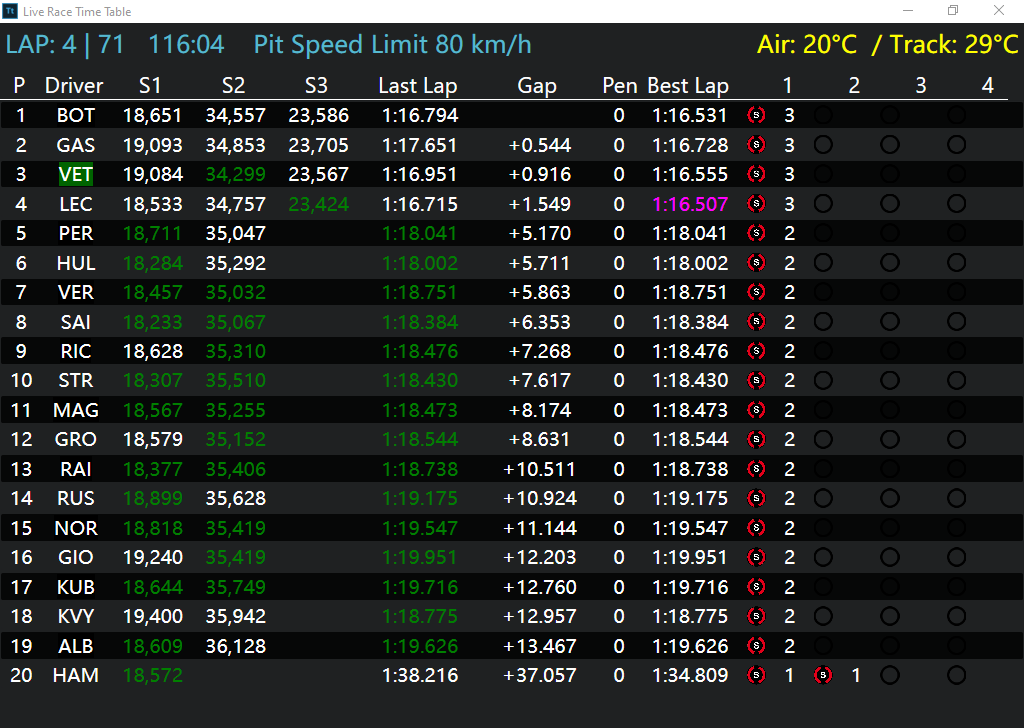
Task: Click the Gap column header
Action: 537,86
